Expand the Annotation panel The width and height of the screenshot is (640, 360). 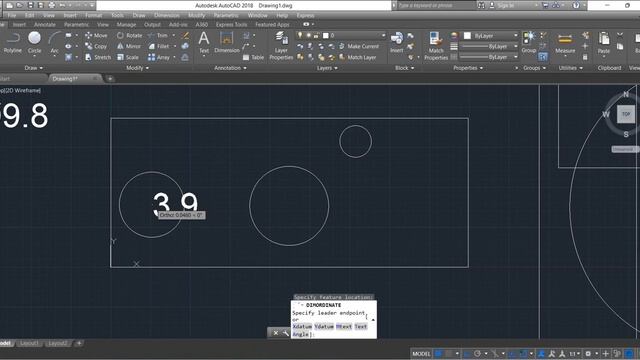click(x=231, y=68)
